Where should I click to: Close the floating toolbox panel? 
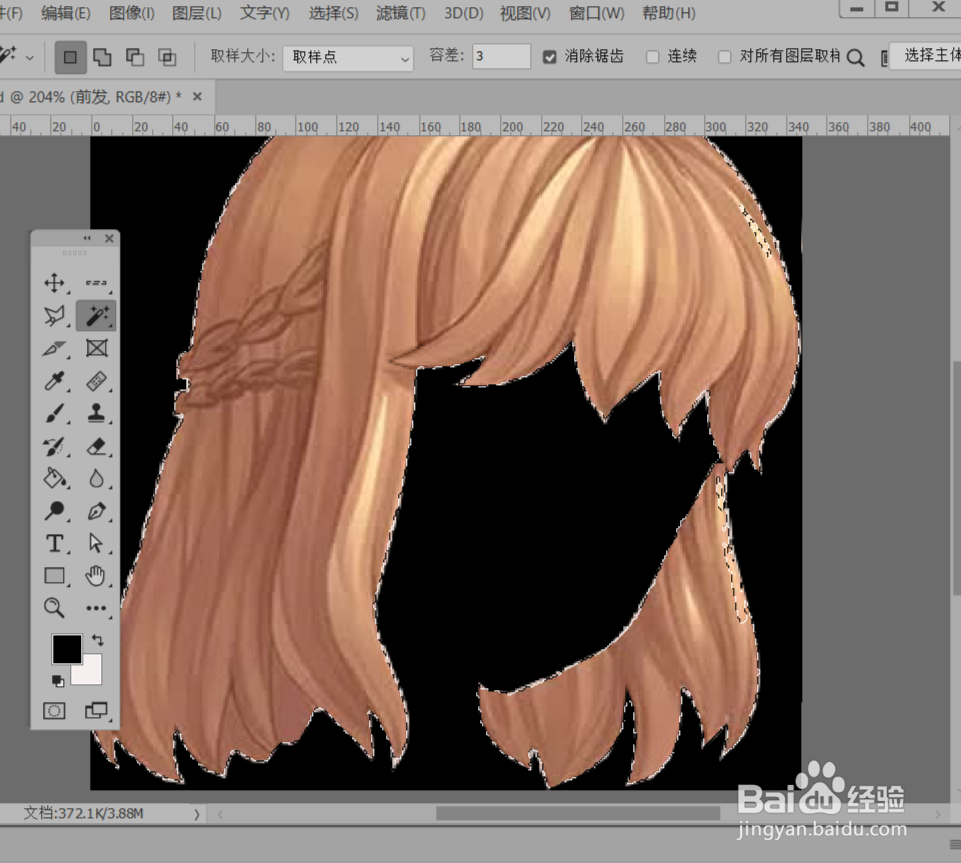pyautogui.click(x=109, y=238)
